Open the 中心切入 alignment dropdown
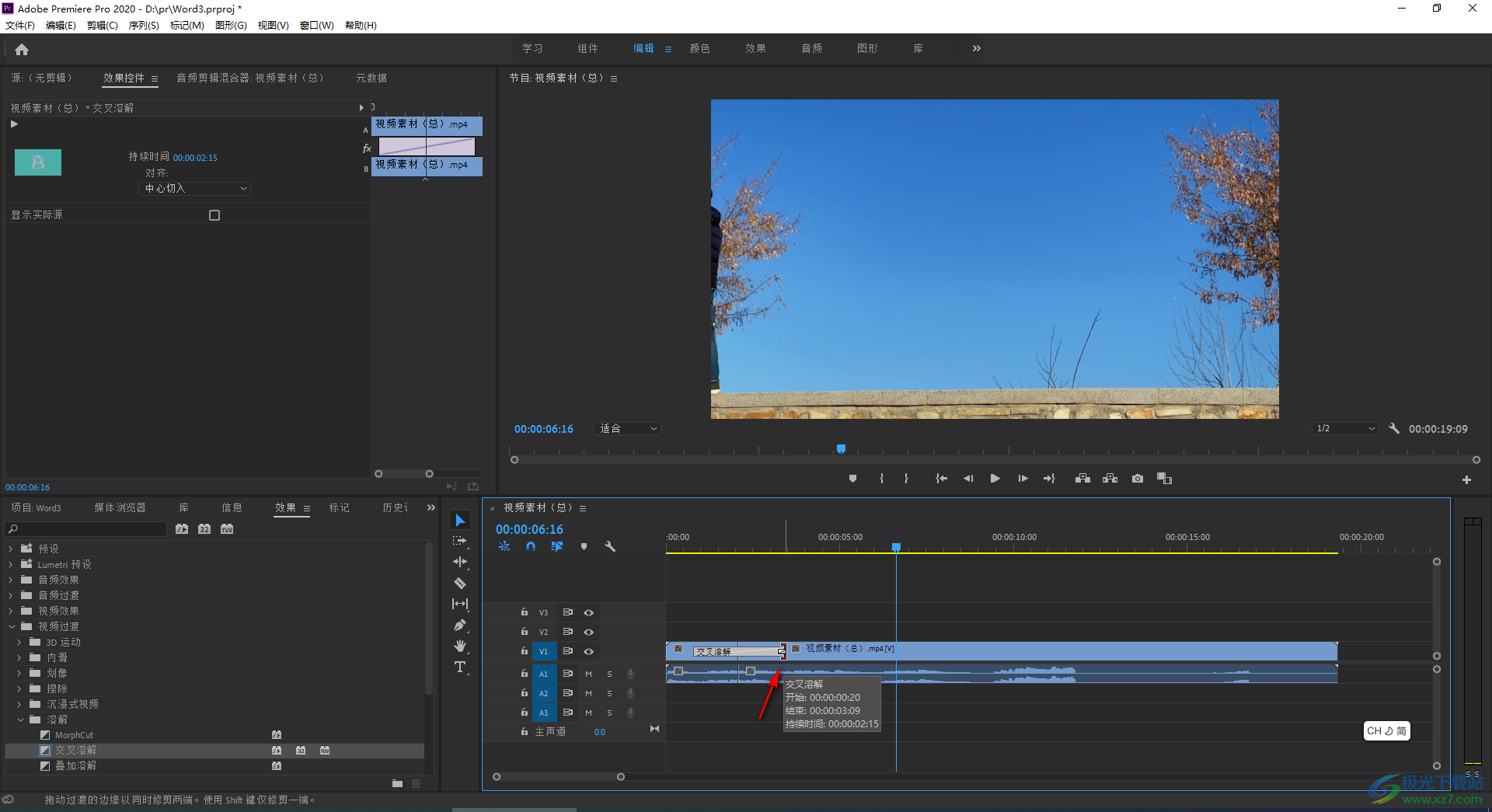 [195, 189]
